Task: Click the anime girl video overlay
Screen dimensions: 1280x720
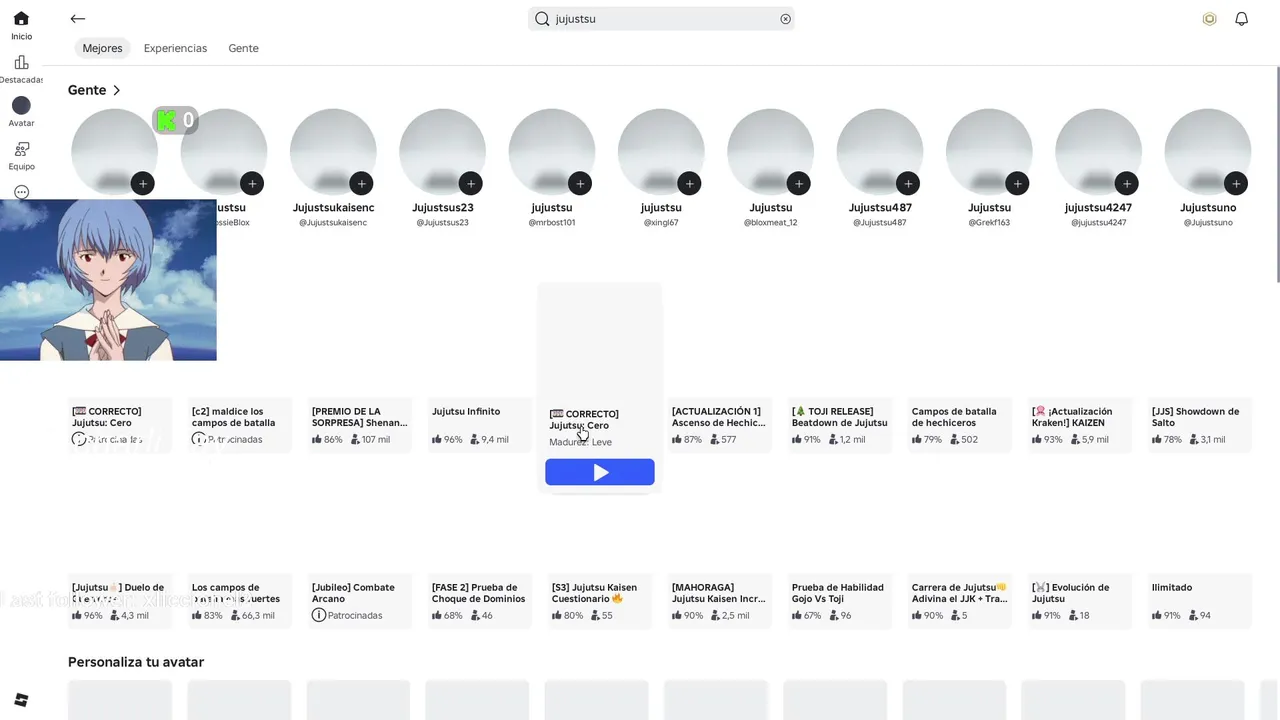Action: pyautogui.click(x=108, y=280)
